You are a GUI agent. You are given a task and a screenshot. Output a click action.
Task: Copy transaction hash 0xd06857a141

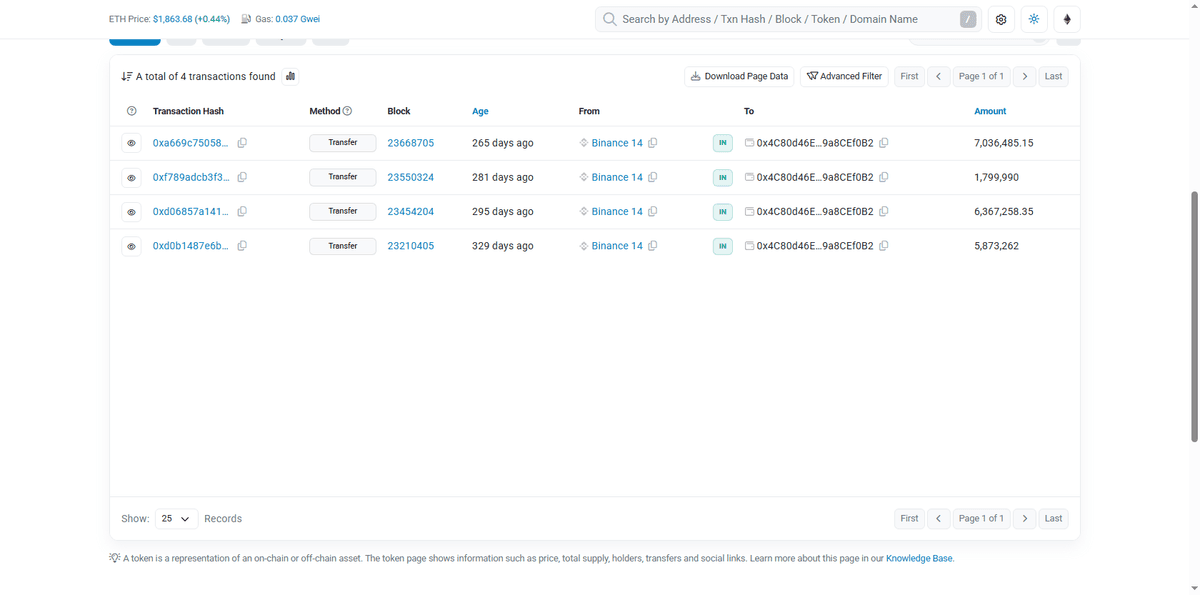pos(243,211)
